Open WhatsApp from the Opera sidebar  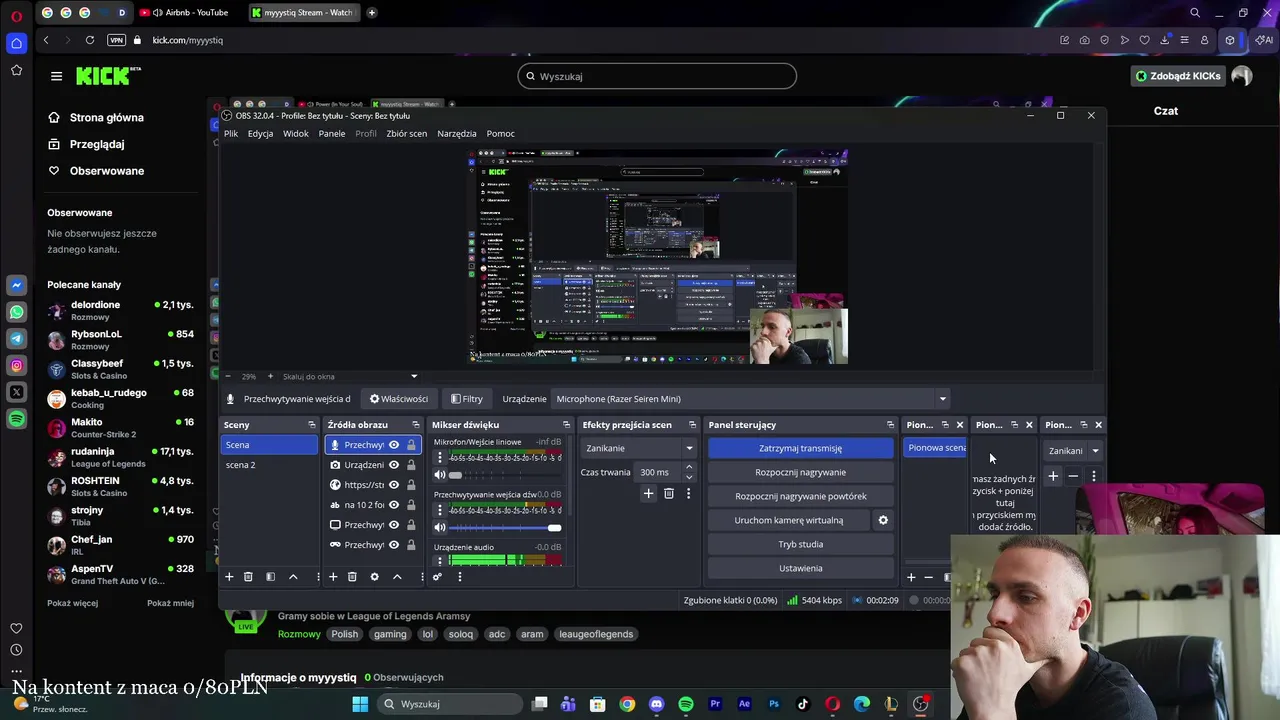coord(17,312)
